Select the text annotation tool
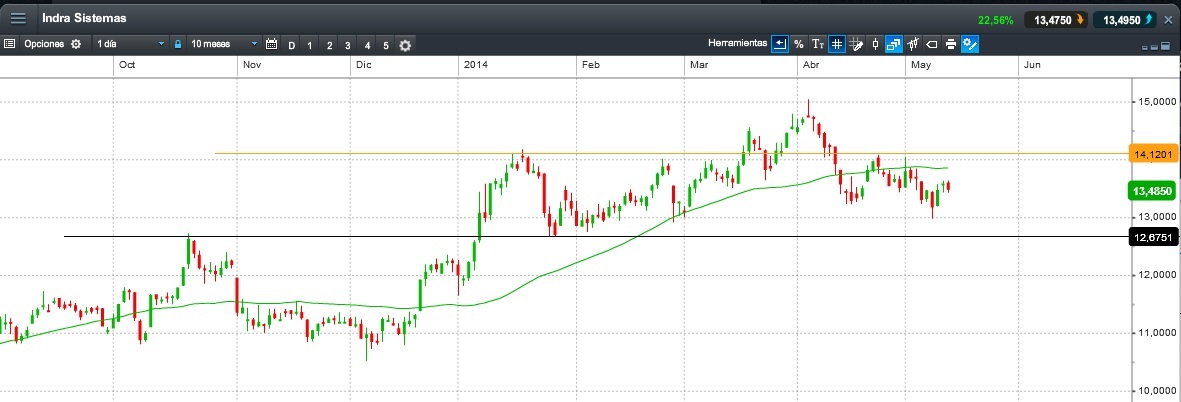The image size is (1181, 402). click(x=817, y=45)
